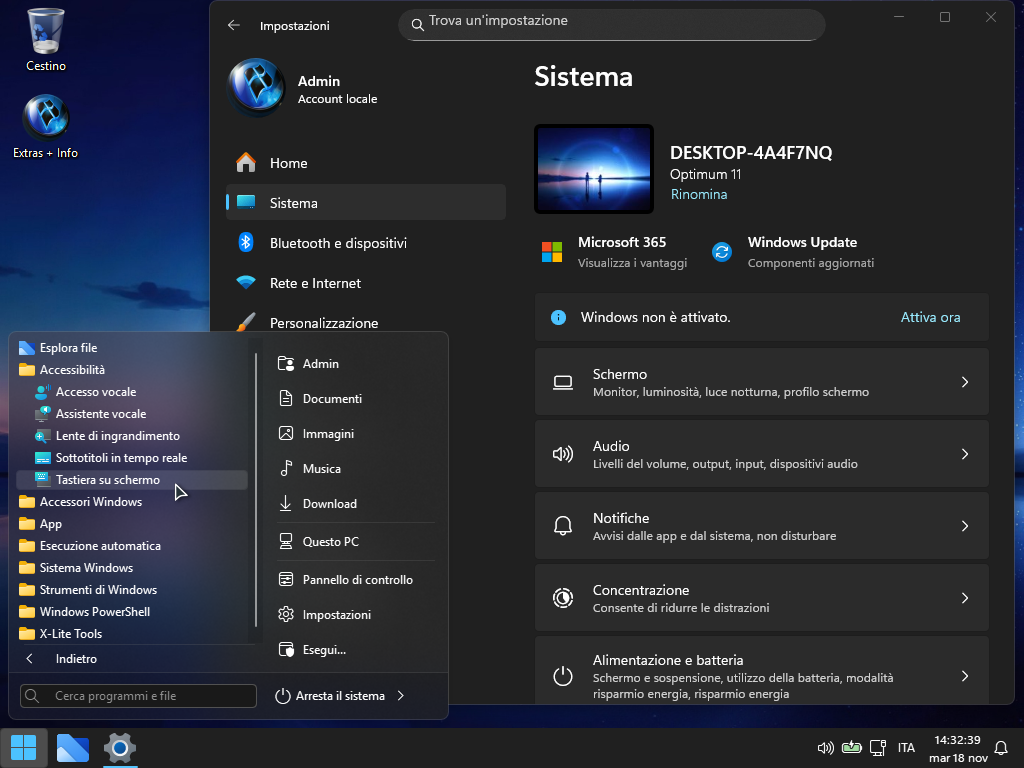Click Attiva ora to activate Windows

coord(930,317)
